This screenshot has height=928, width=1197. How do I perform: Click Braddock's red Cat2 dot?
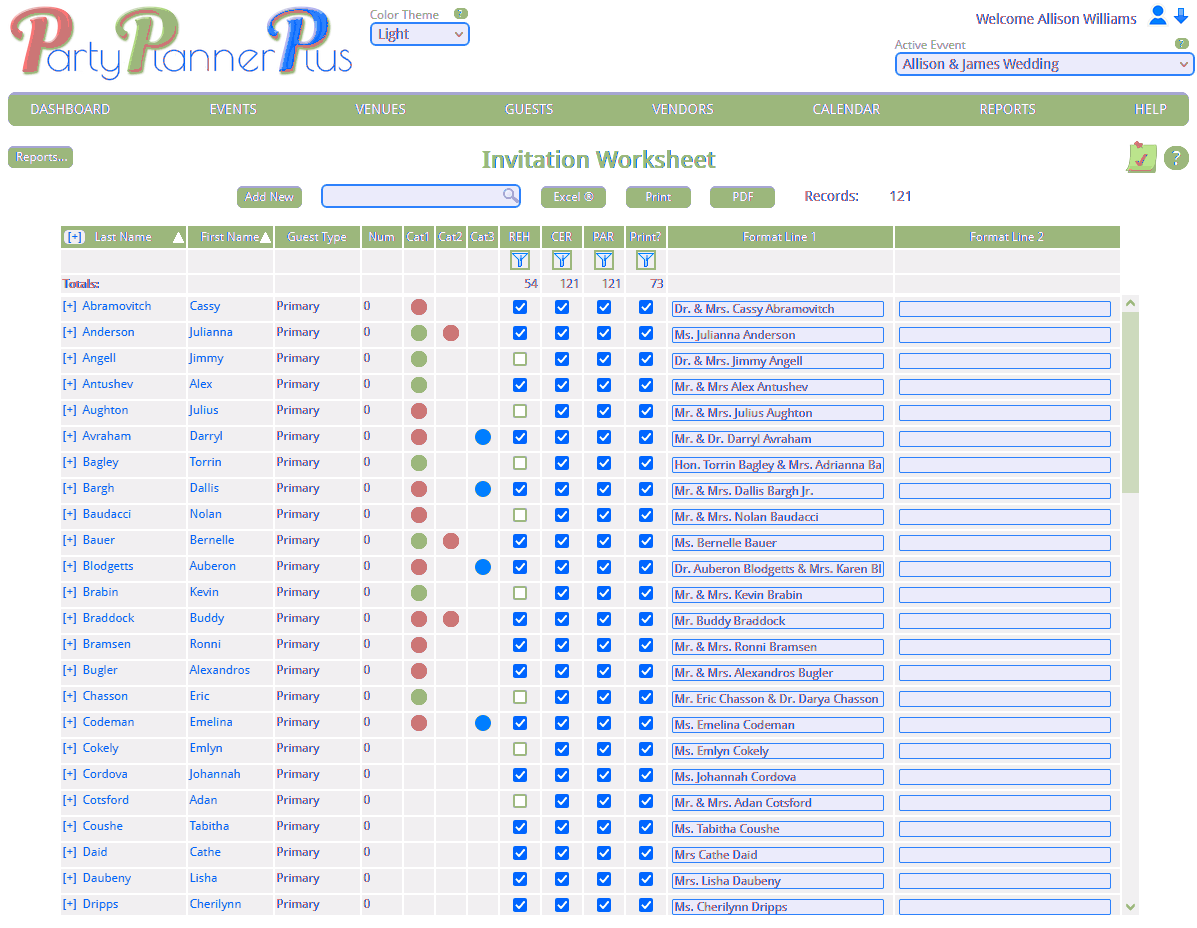click(450, 619)
